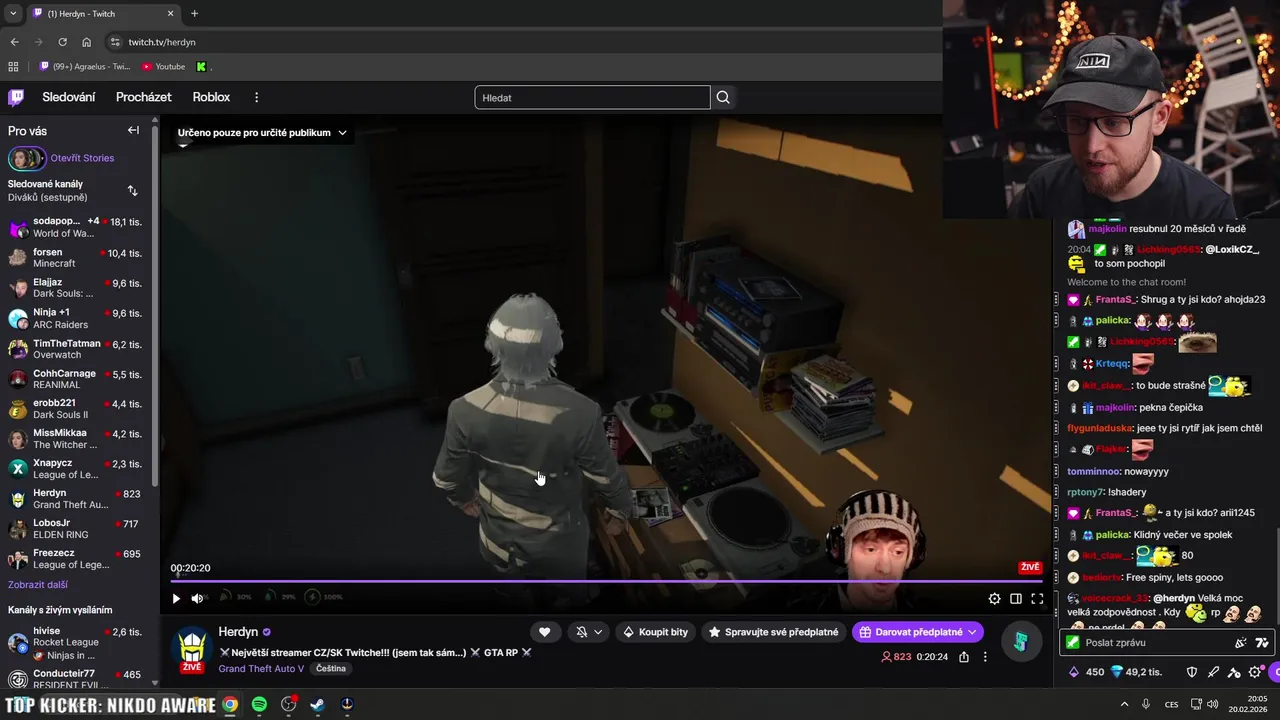Screen dimensions: 1280x720
Task: Open Freezecz channel in sidebar
Action: (75, 558)
